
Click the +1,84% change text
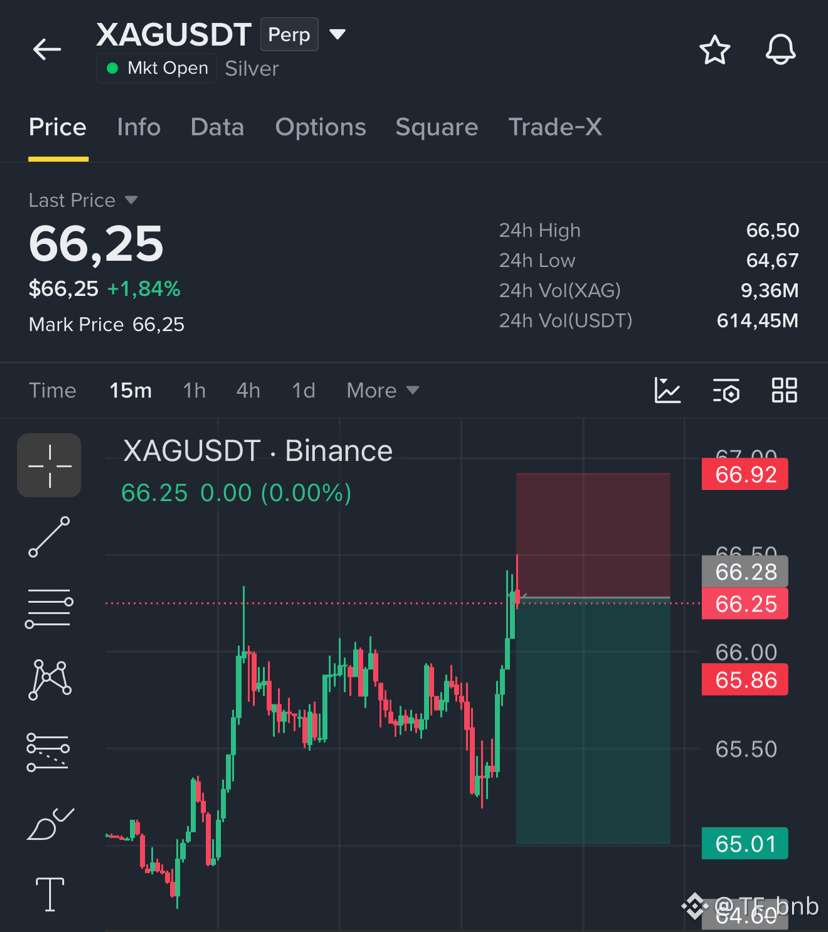(143, 289)
